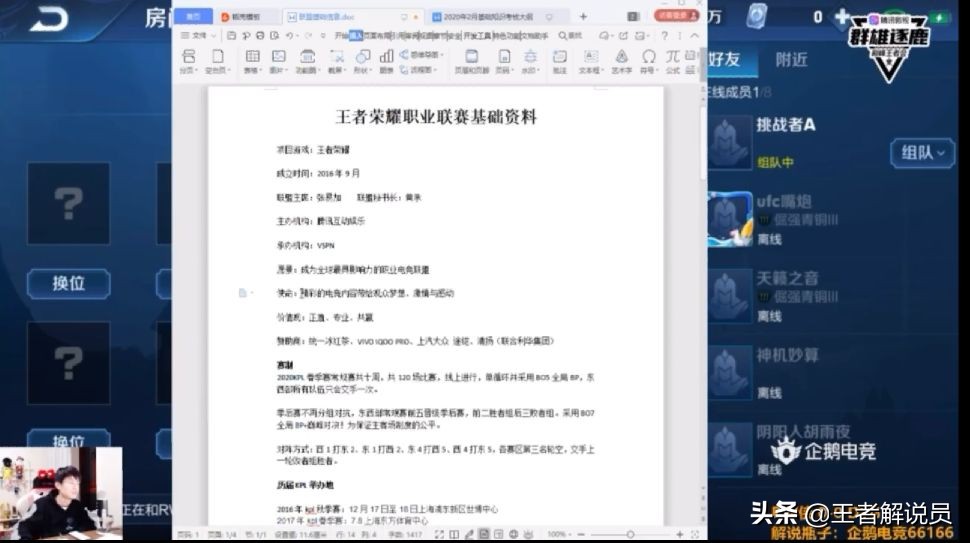This screenshot has height=543, width=970.
Task: Insert a table using the 表格 icon
Action: 252,58
